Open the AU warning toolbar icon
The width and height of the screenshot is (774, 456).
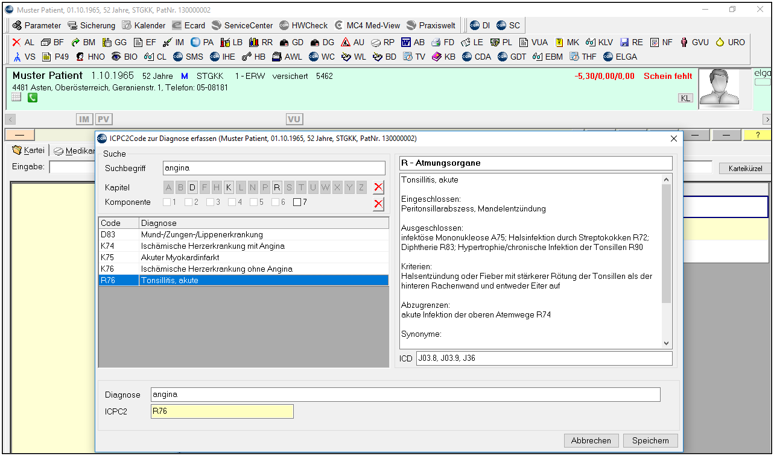(352, 42)
